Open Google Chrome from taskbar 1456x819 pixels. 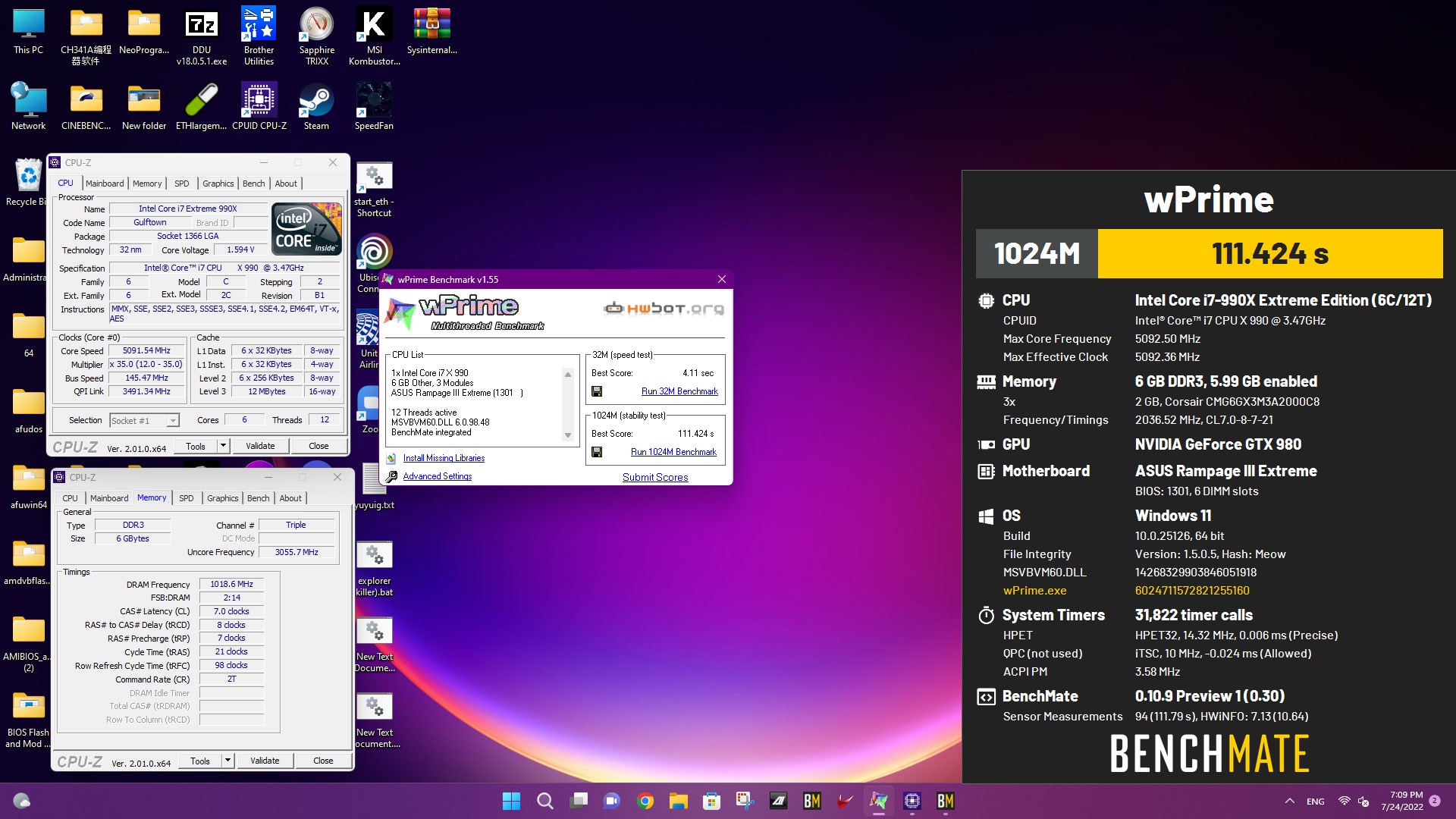click(x=645, y=801)
